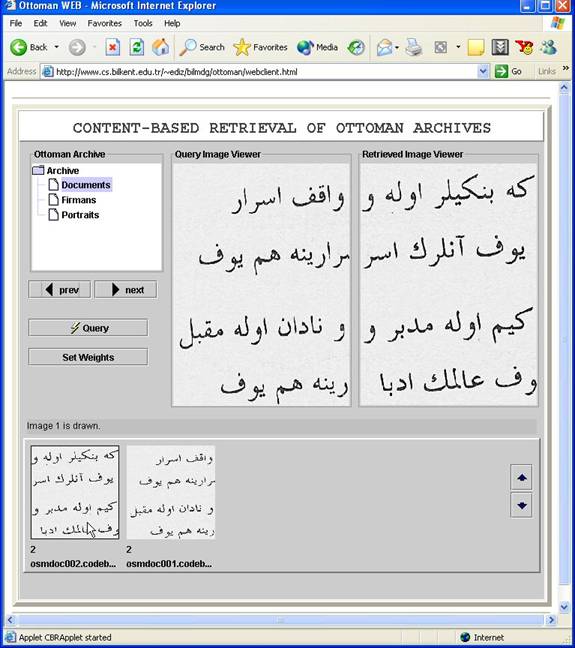The width and height of the screenshot is (575, 648).
Task: Expand the address bar dropdown arrow
Action: pos(482,72)
